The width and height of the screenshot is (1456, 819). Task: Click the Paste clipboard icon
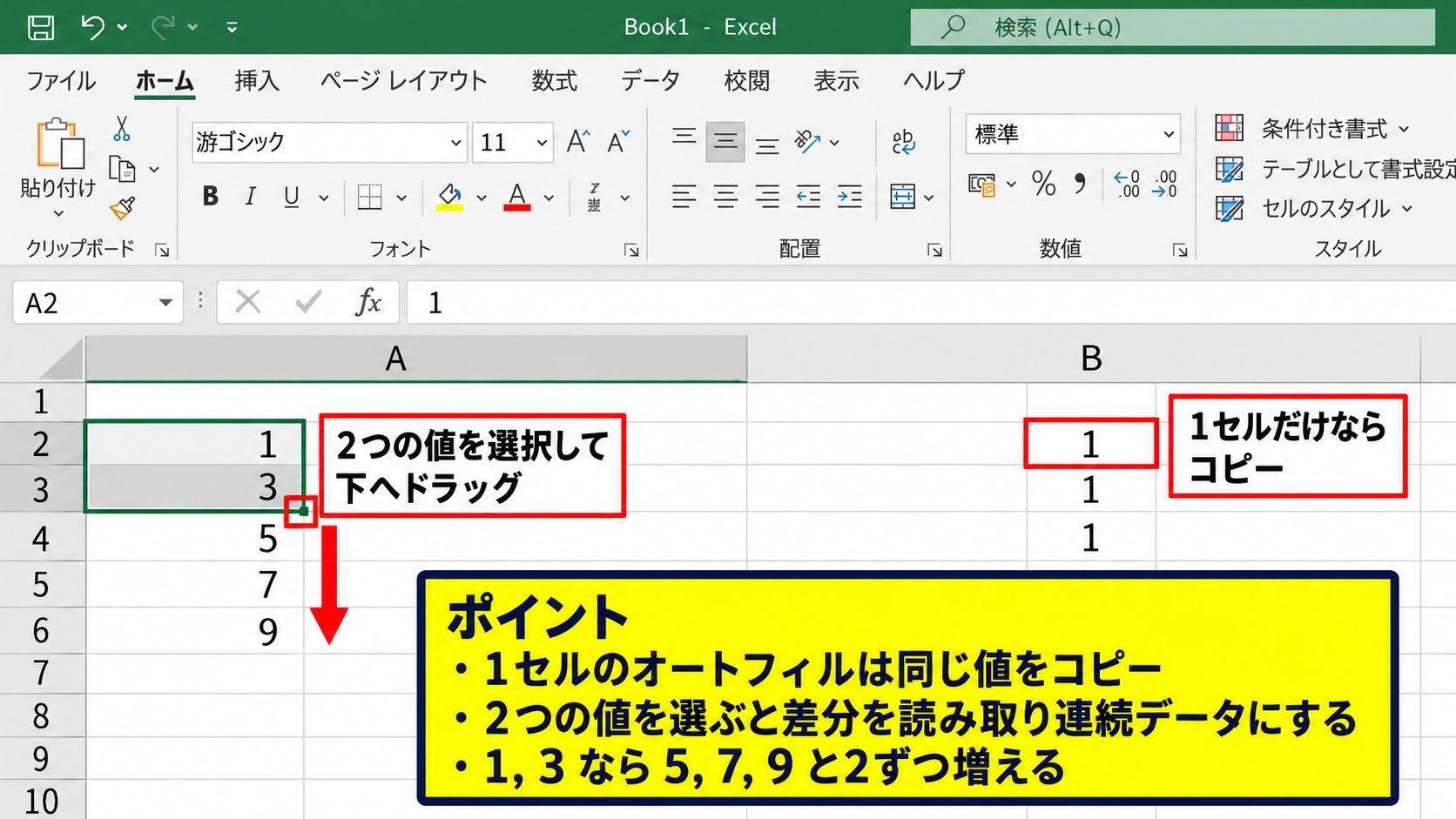60,144
